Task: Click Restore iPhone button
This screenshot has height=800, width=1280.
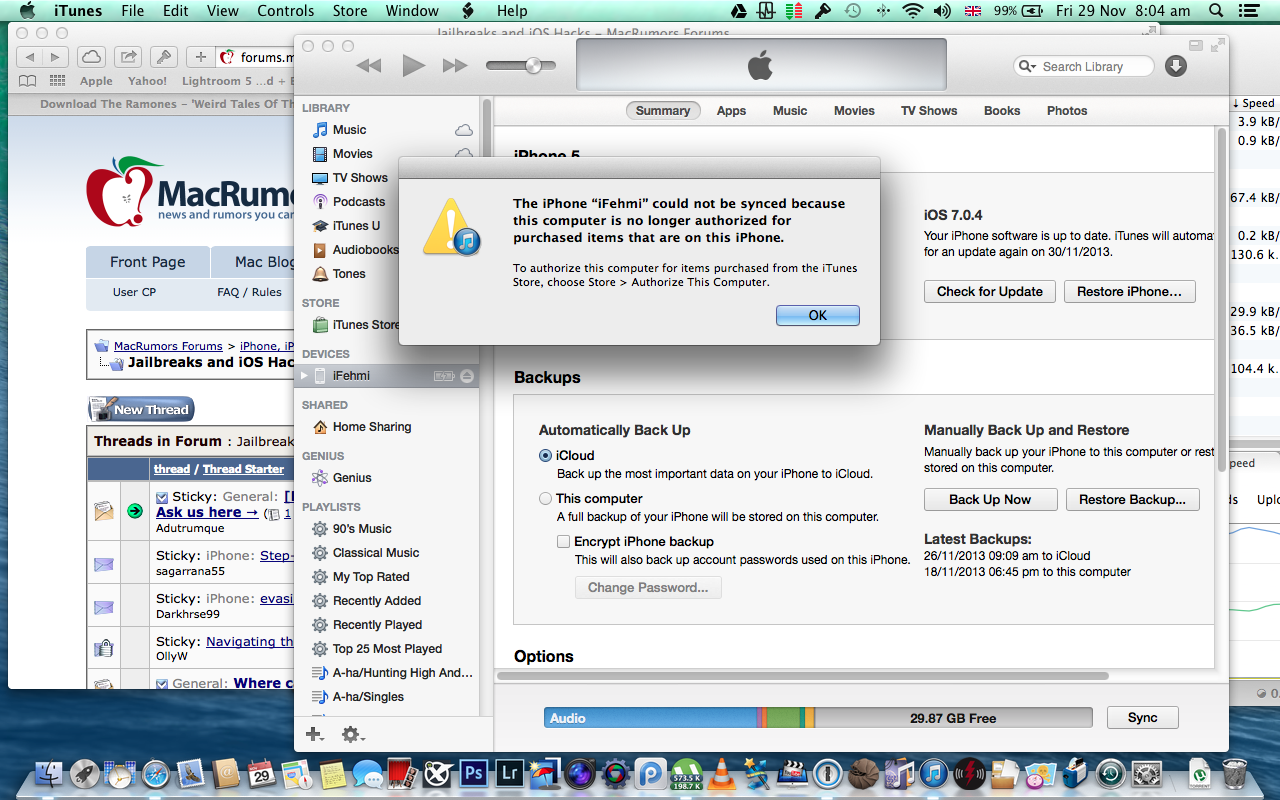Action: [1129, 292]
